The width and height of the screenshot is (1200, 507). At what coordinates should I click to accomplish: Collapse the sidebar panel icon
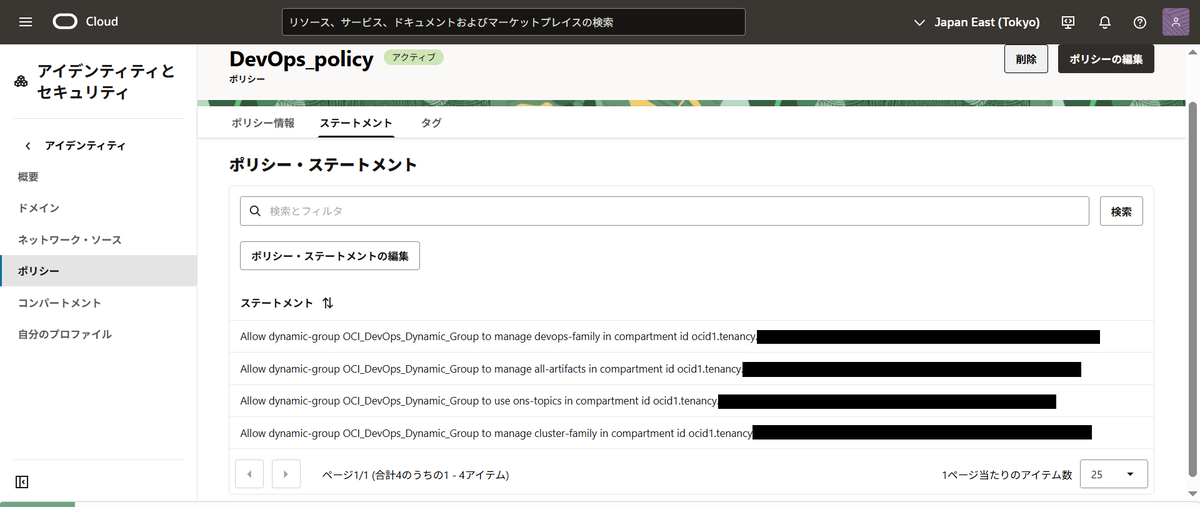point(22,482)
